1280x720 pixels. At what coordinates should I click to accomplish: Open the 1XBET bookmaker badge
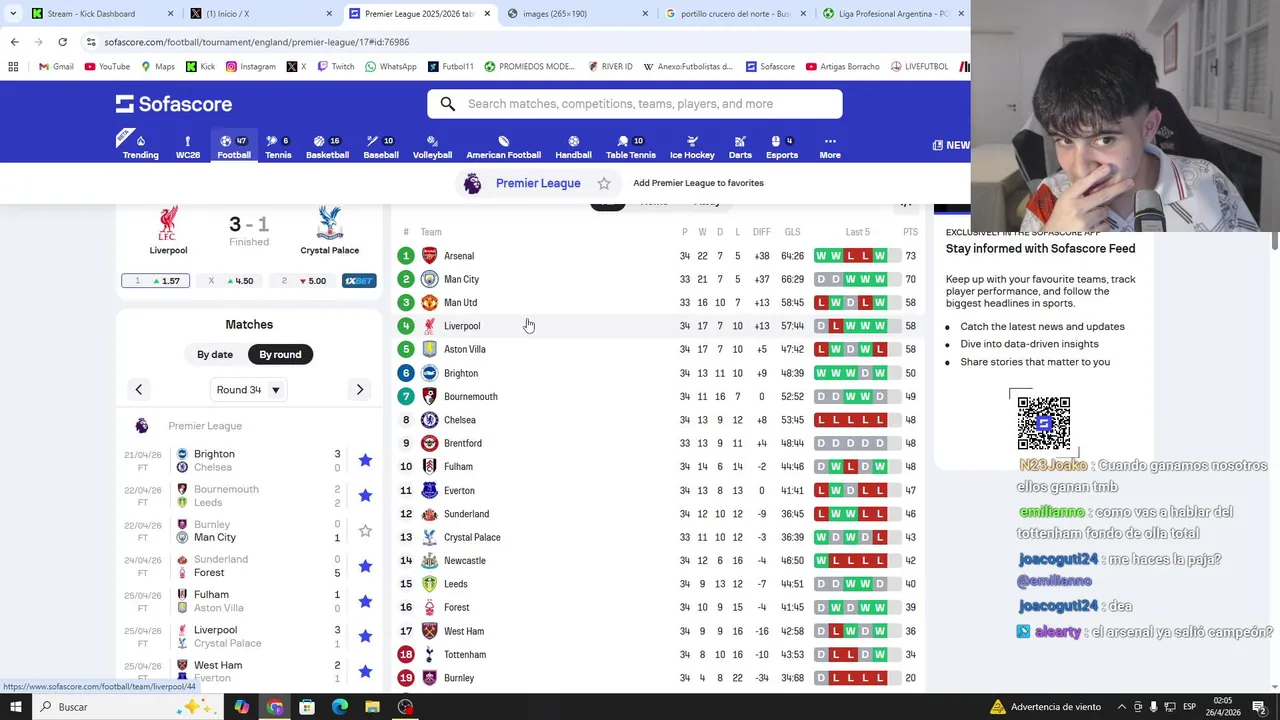point(359,281)
